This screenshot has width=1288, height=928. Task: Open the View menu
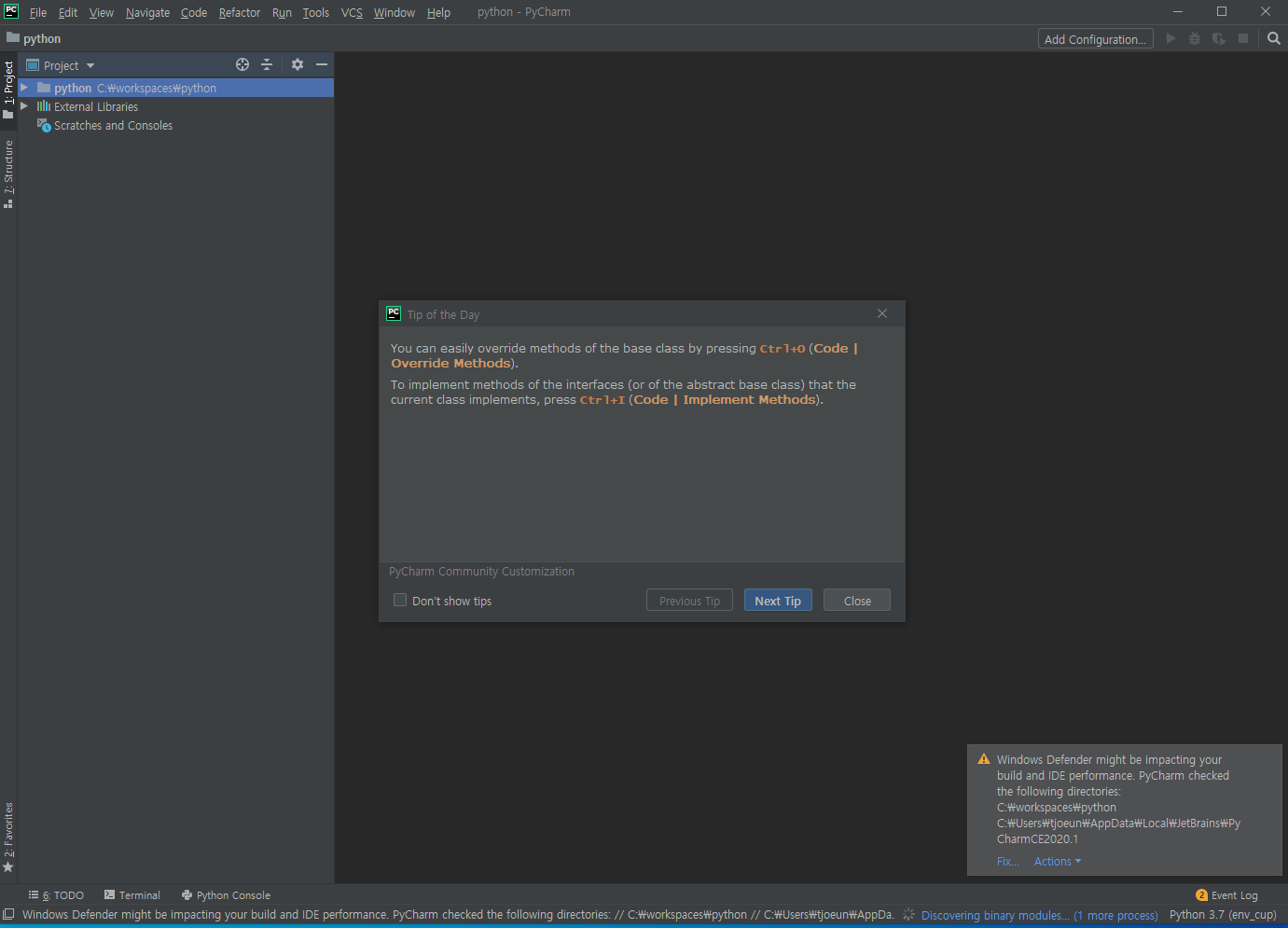pos(102,12)
